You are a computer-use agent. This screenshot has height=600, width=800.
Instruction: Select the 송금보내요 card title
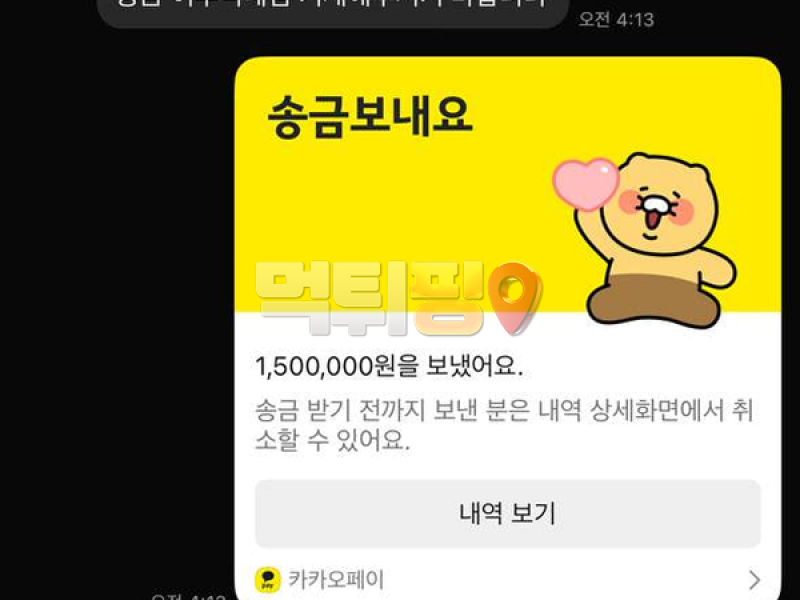tap(370, 118)
